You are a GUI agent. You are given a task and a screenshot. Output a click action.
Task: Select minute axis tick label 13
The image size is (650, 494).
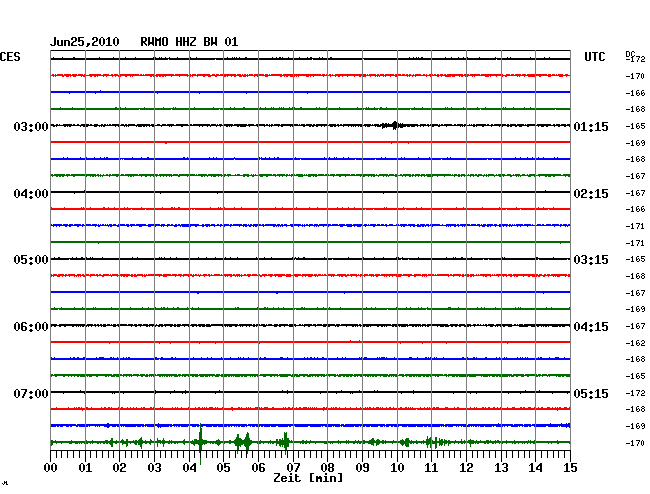tap(501, 468)
